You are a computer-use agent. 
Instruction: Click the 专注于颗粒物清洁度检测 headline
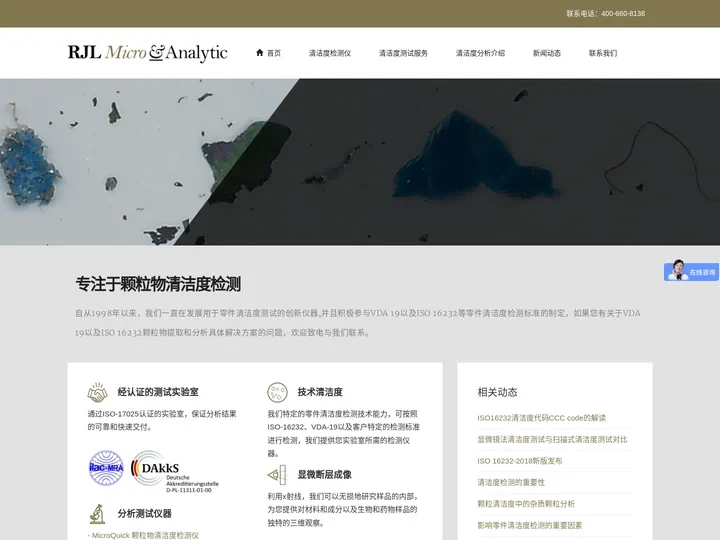point(158,284)
